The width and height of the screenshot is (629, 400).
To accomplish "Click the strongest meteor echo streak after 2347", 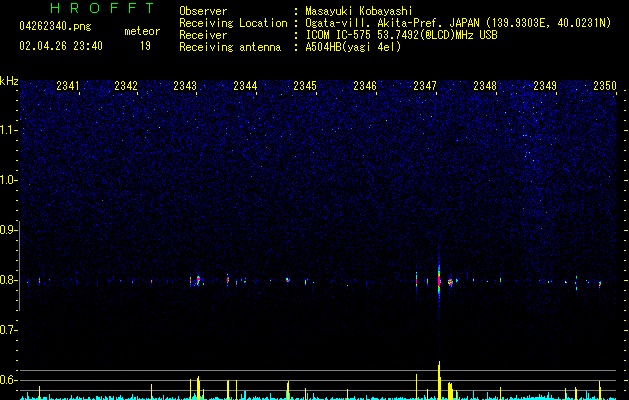I will click(x=439, y=279).
